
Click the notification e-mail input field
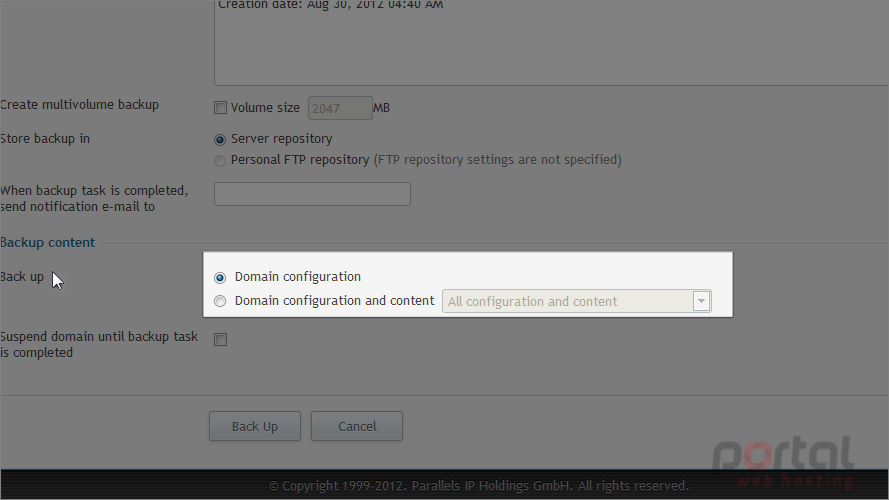[x=312, y=194]
